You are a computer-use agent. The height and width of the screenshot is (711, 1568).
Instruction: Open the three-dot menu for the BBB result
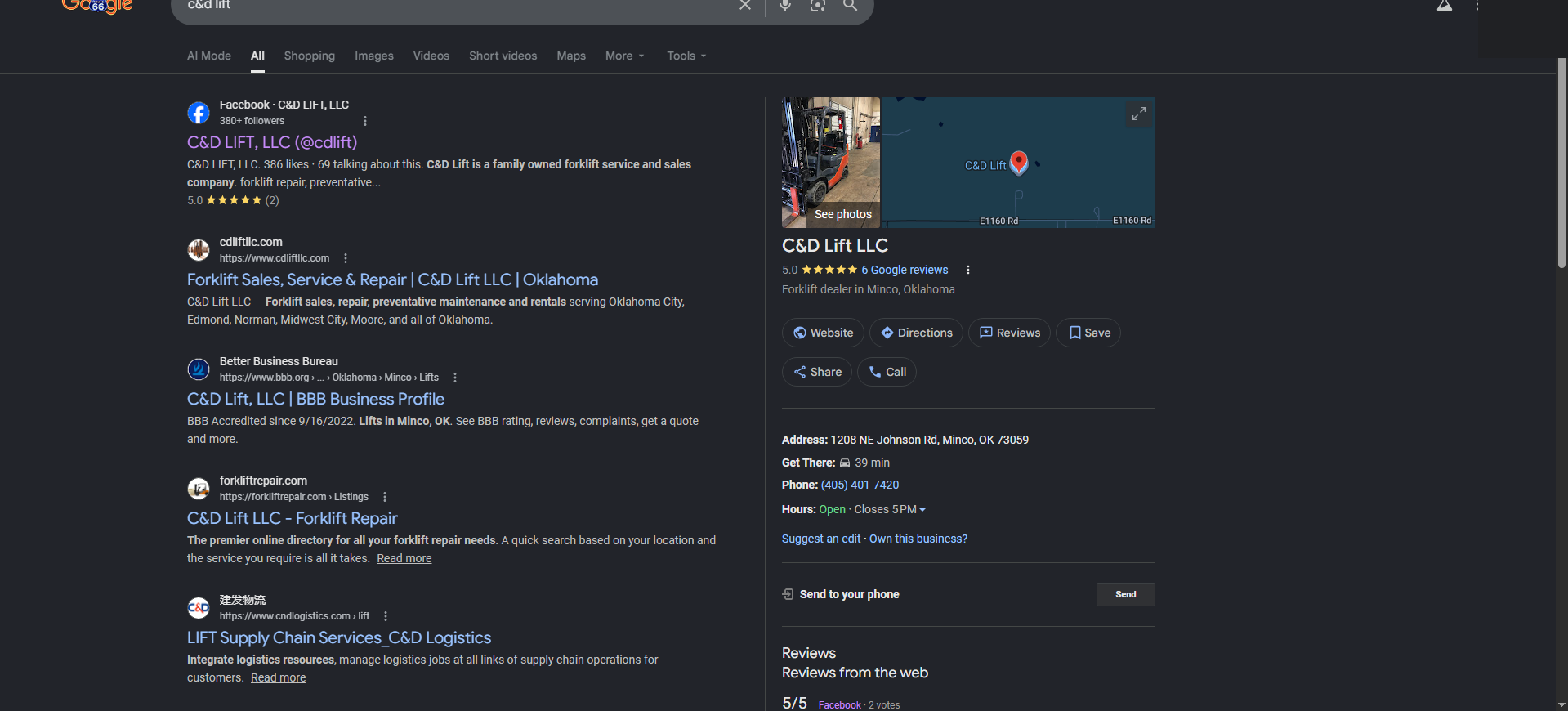pyautogui.click(x=455, y=378)
